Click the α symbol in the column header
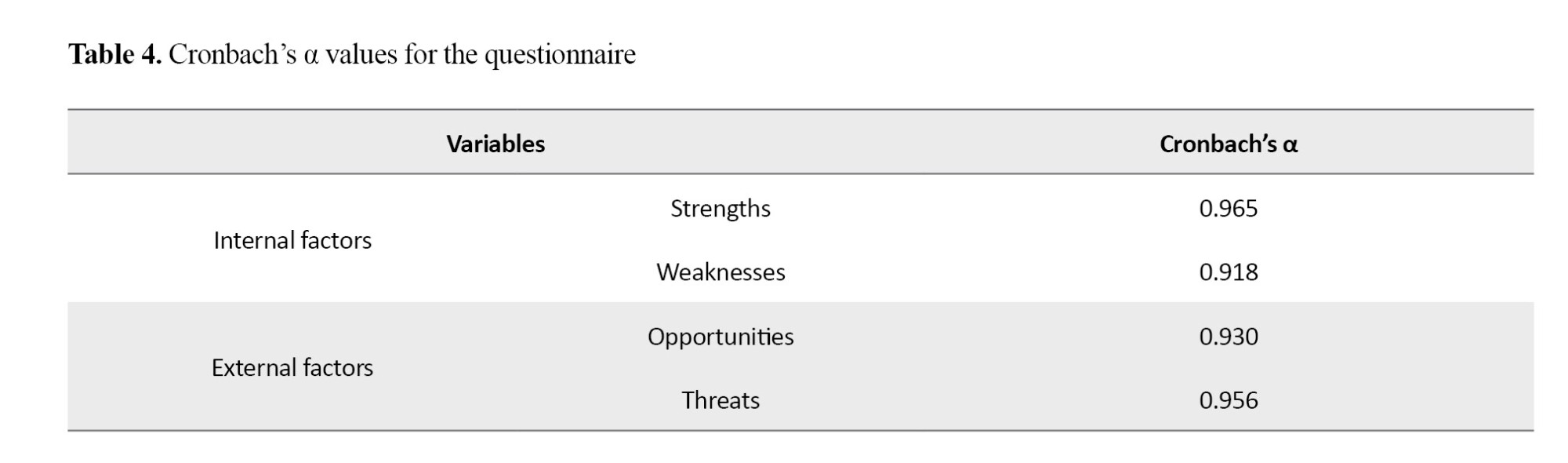 [1290, 144]
